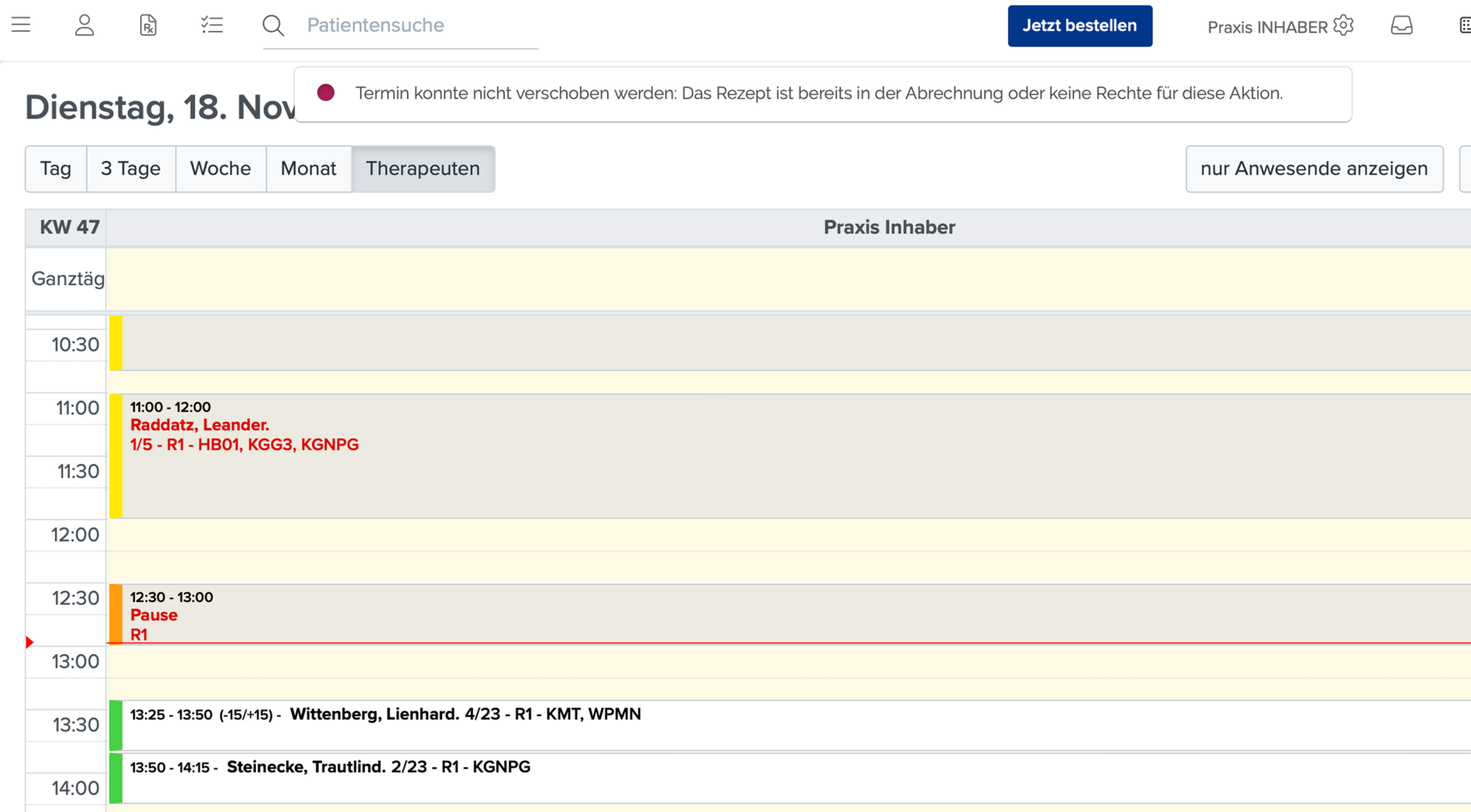Select the Monat view tab

pyautogui.click(x=309, y=169)
